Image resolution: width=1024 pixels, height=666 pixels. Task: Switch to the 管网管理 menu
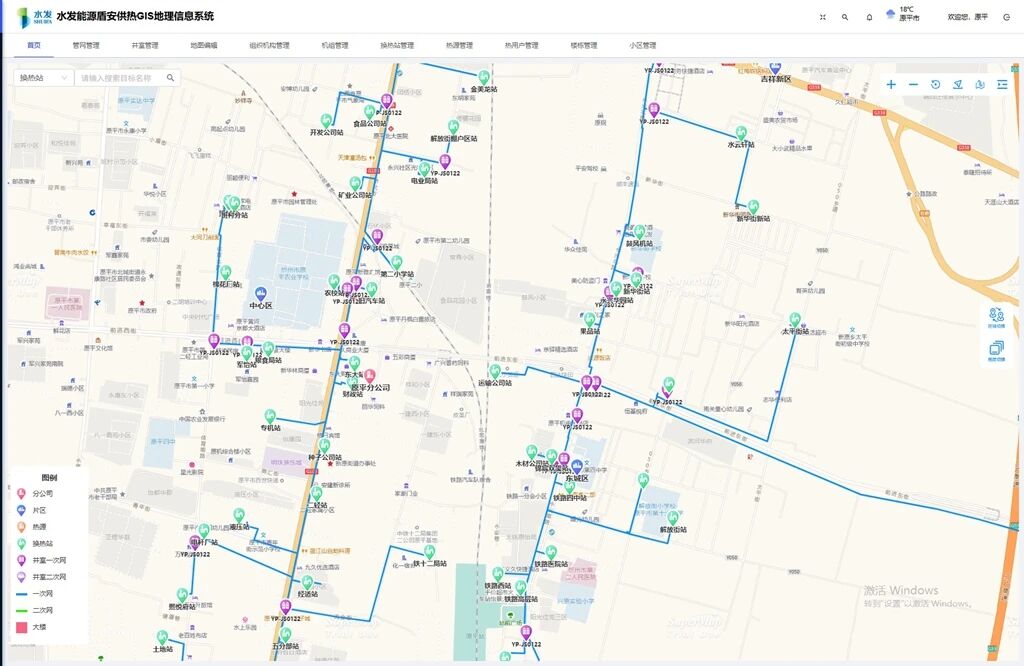(86, 45)
